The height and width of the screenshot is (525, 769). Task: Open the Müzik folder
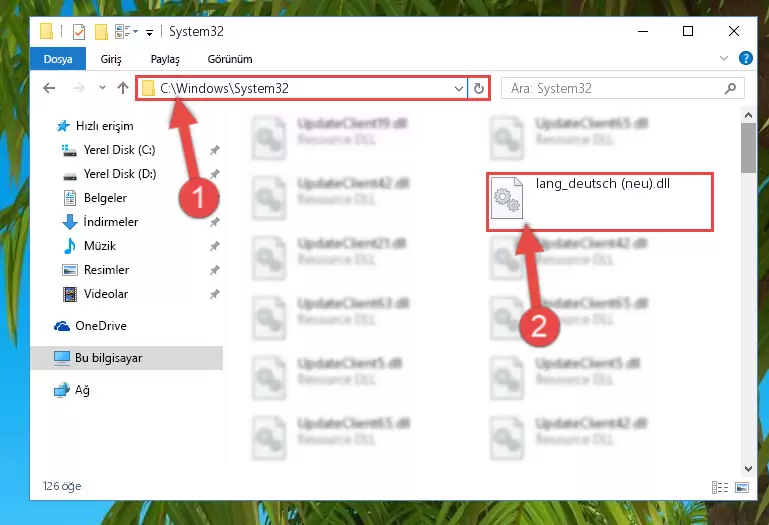coord(100,246)
